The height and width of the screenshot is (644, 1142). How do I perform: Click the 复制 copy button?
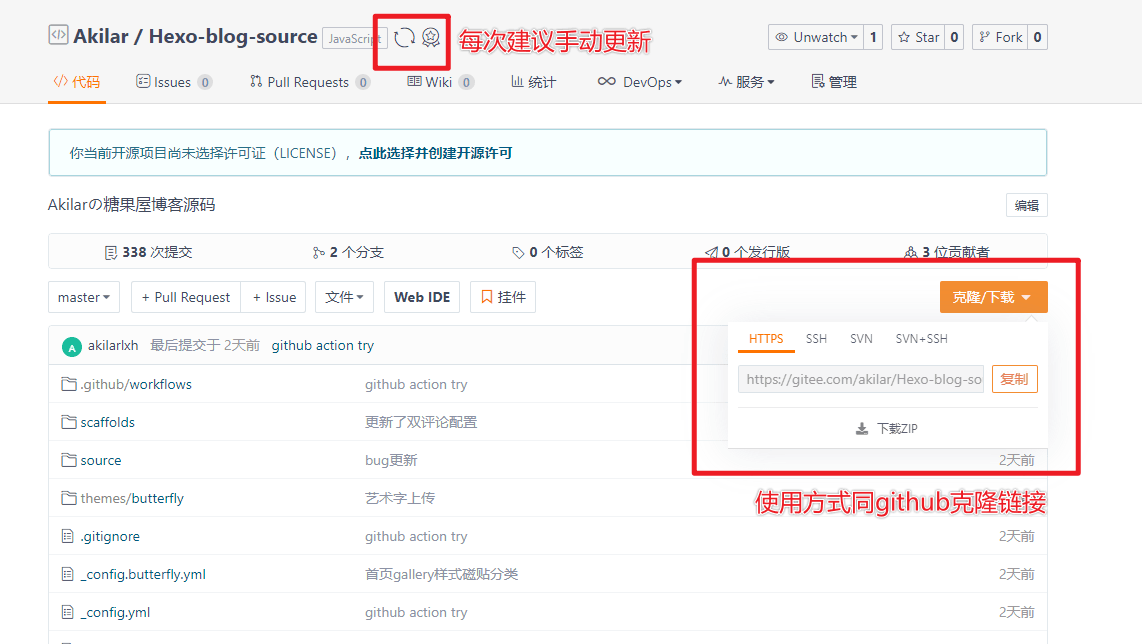(x=1014, y=380)
